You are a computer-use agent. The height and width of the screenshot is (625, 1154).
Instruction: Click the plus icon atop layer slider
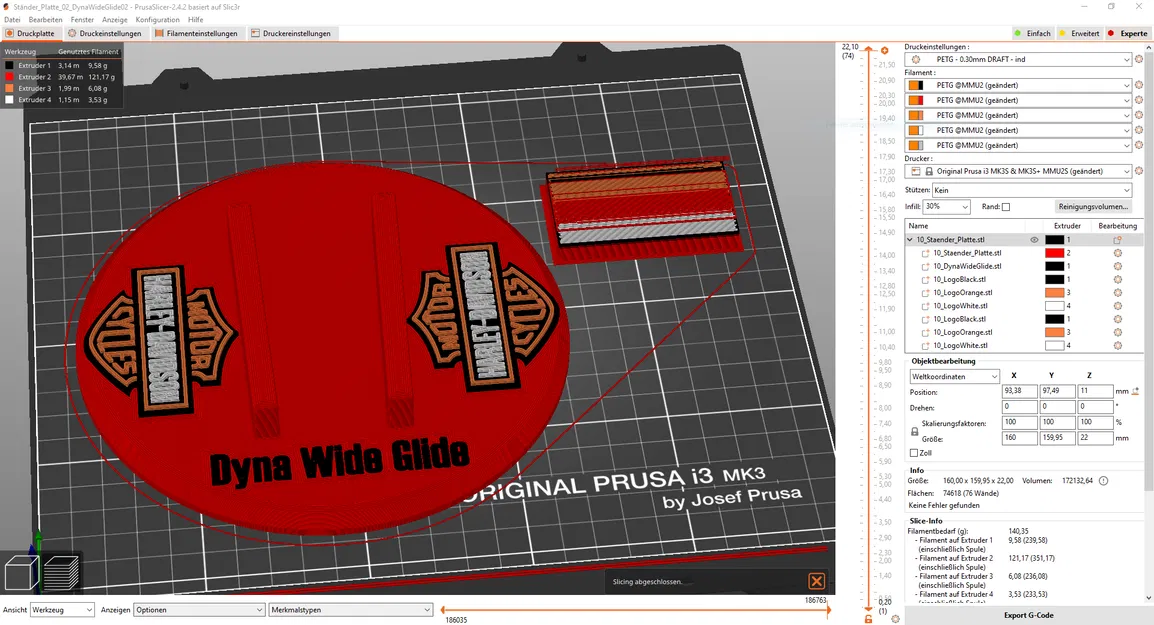point(885,51)
